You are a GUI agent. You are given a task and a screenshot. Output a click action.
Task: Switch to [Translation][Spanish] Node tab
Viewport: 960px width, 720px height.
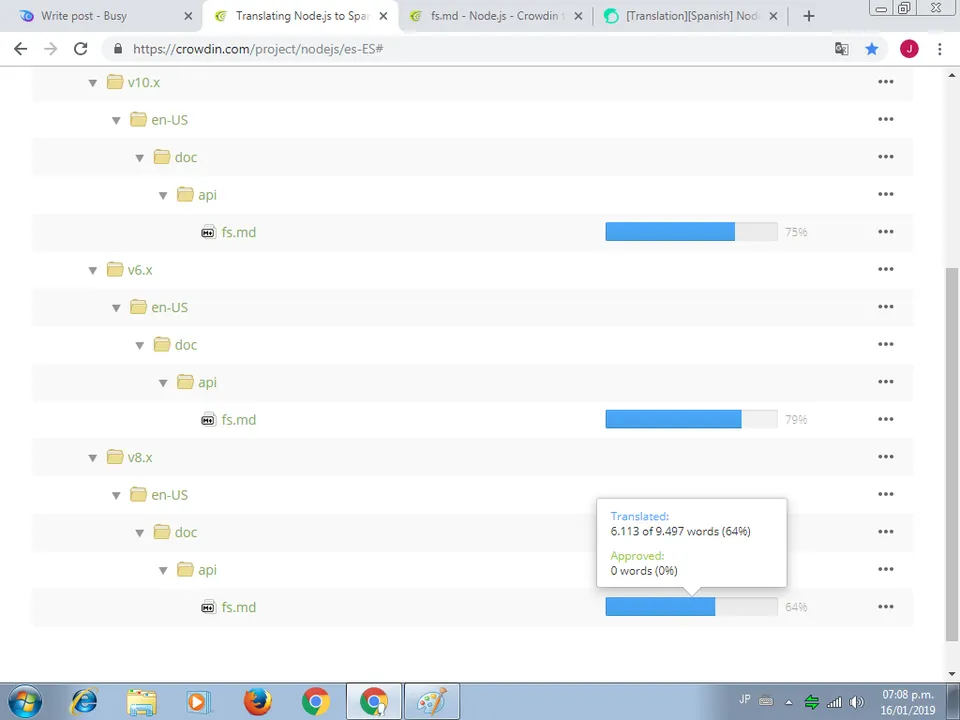(691, 16)
